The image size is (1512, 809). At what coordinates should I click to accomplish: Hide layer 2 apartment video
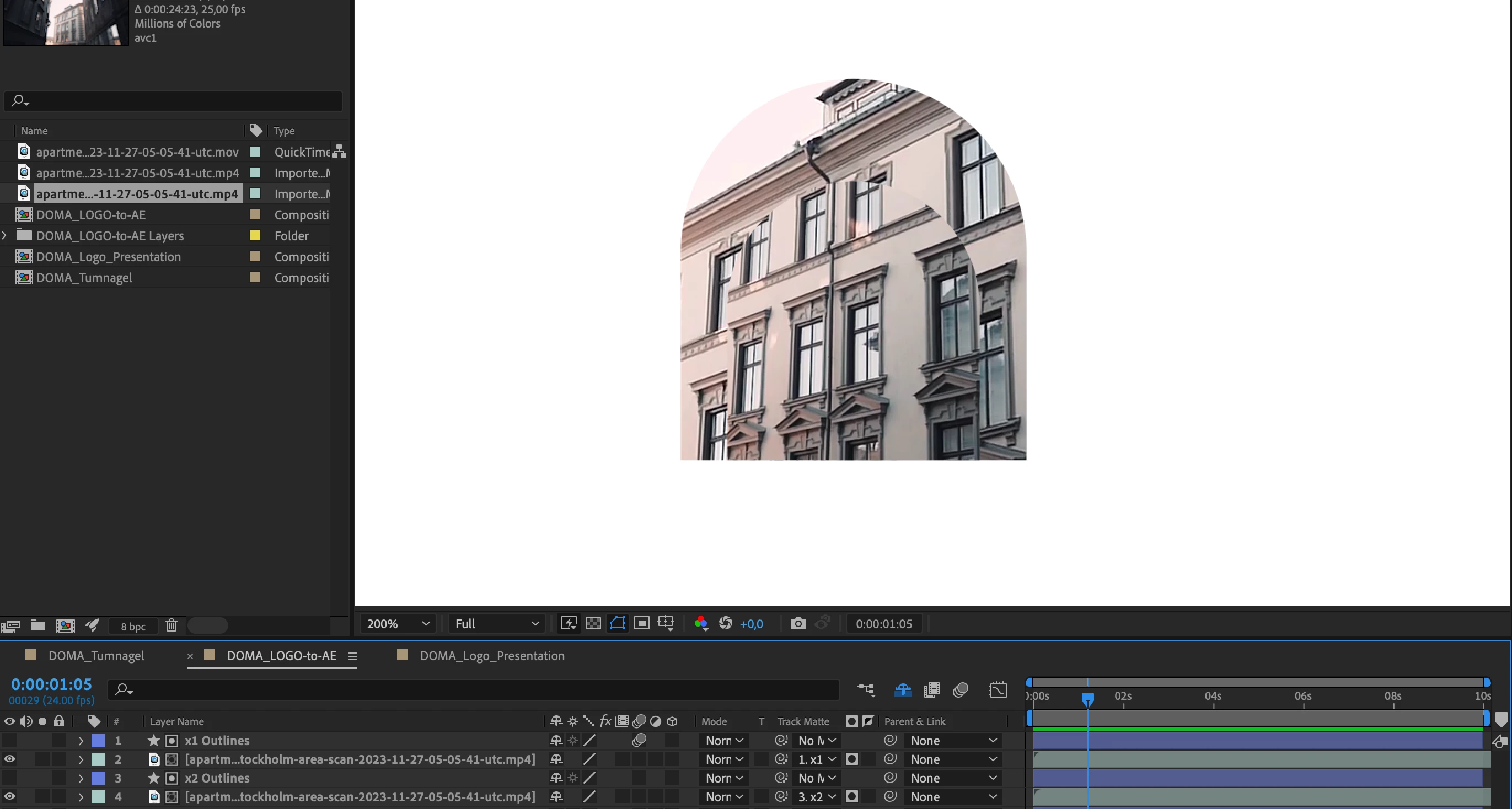[9, 759]
